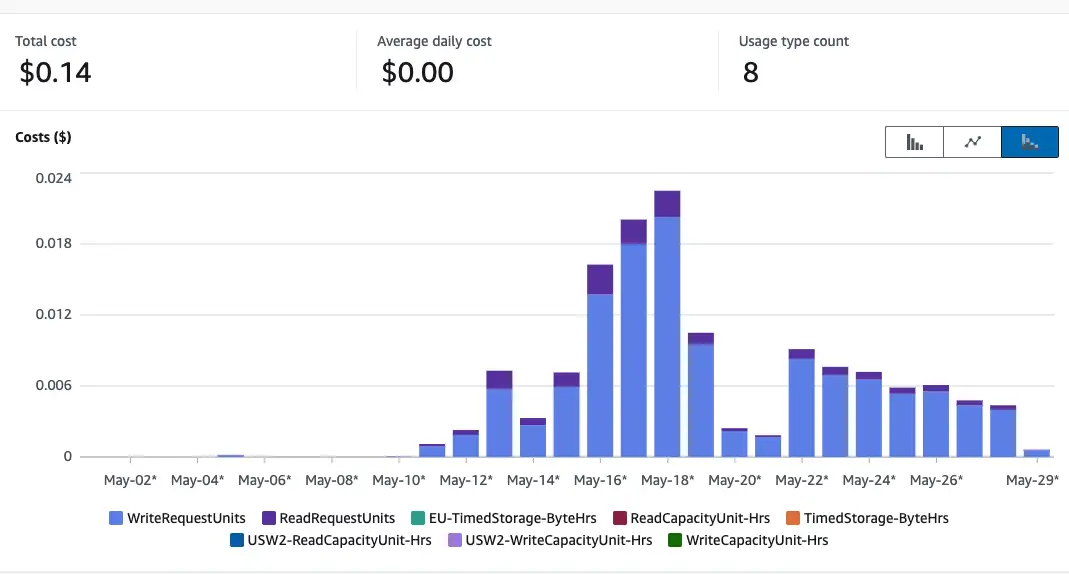Click the USW2-WriteCapacityUnit-Hrs legend label
Viewport: 1069px width, 574px height.
tap(558, 540)
